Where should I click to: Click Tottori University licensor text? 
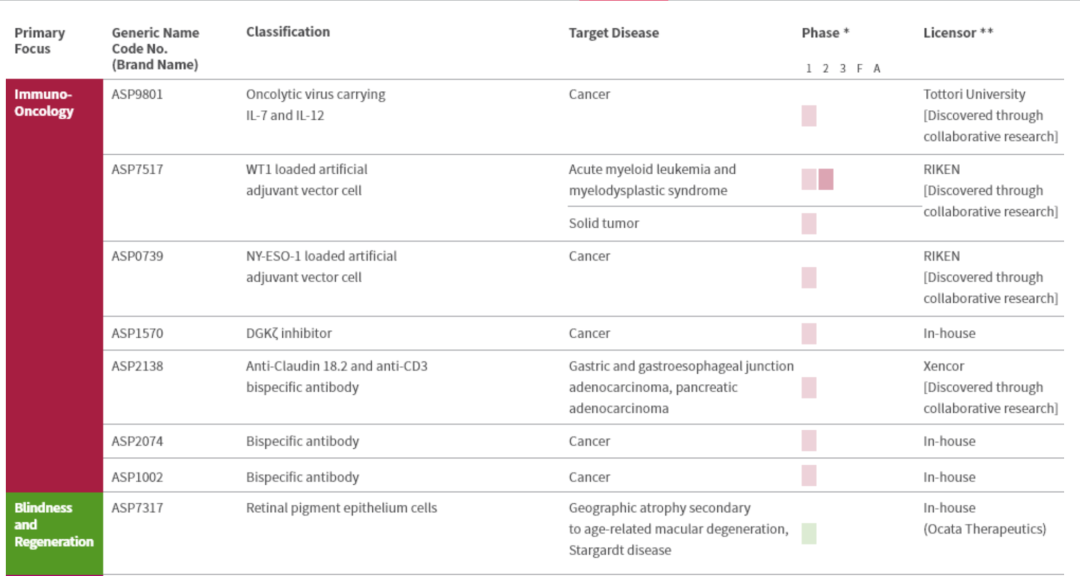point(974,95)
